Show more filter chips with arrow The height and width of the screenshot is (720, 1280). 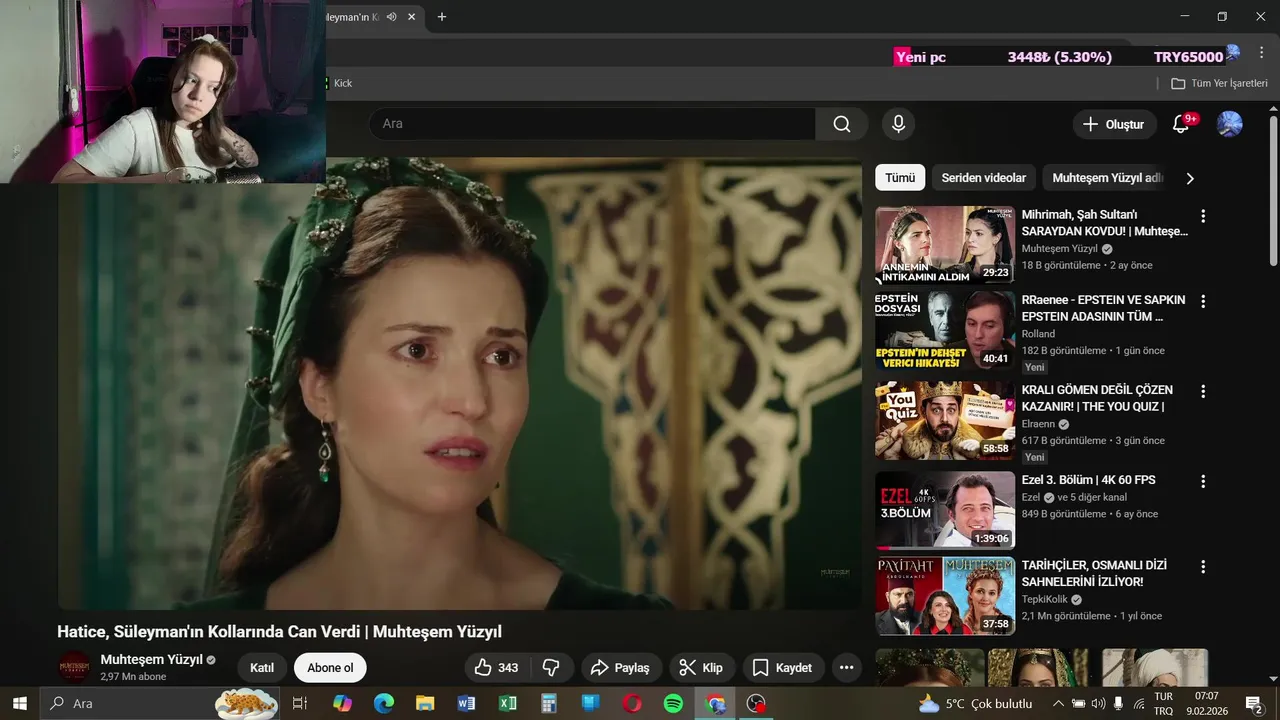(x=1190, y=178)
